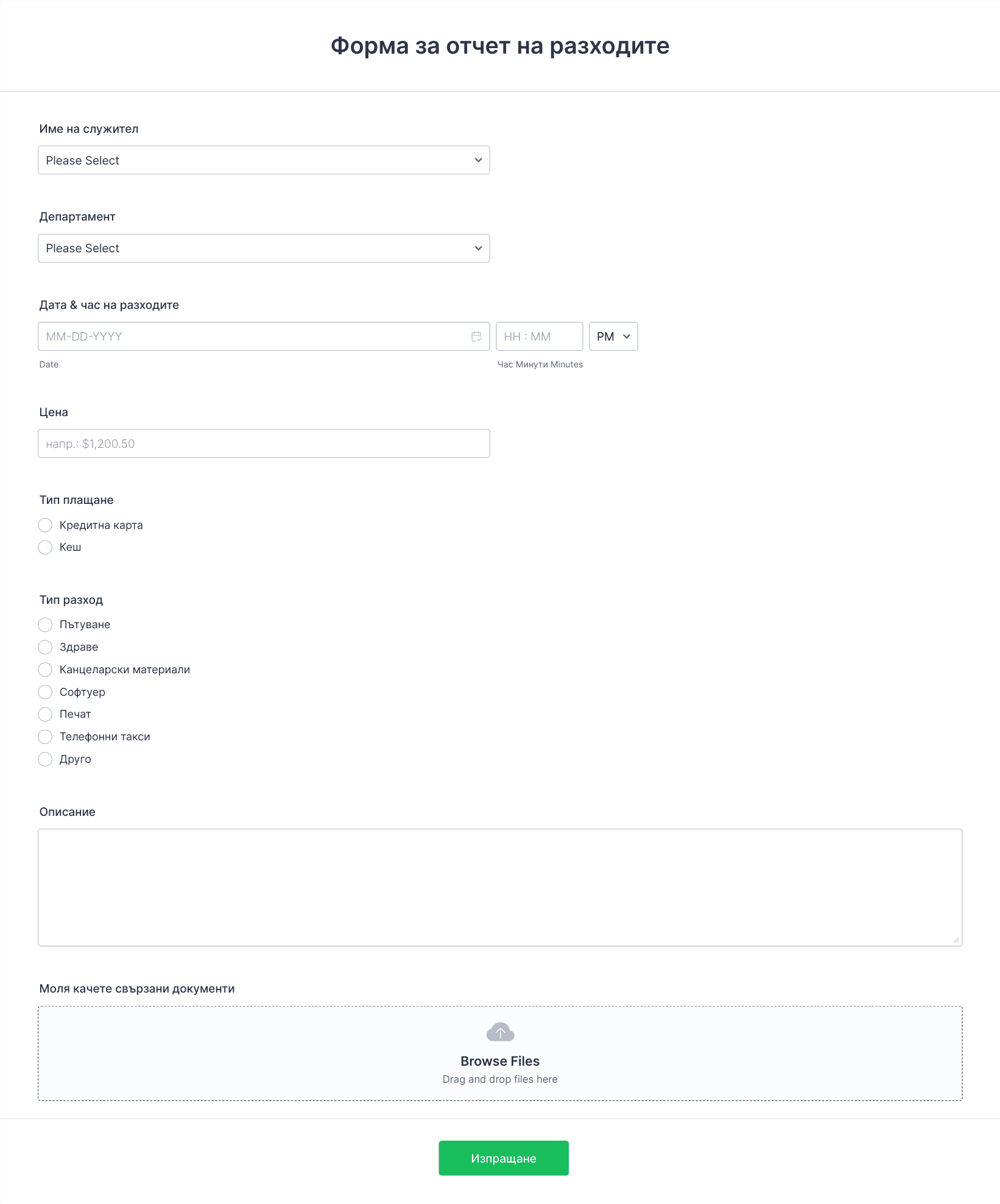
Task: Open the Име на служител dropdown
Action: click(264, 160)
